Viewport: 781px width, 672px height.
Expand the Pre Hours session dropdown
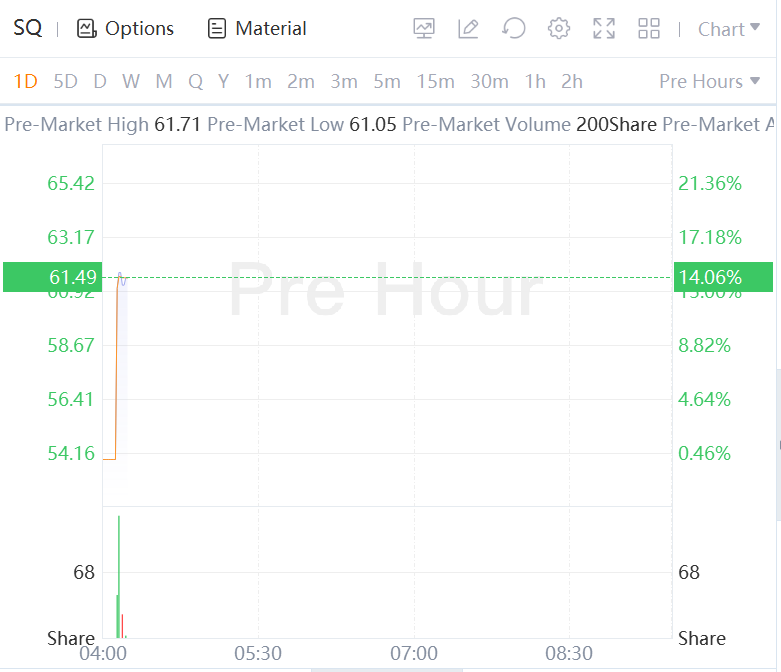click(709, 81)
